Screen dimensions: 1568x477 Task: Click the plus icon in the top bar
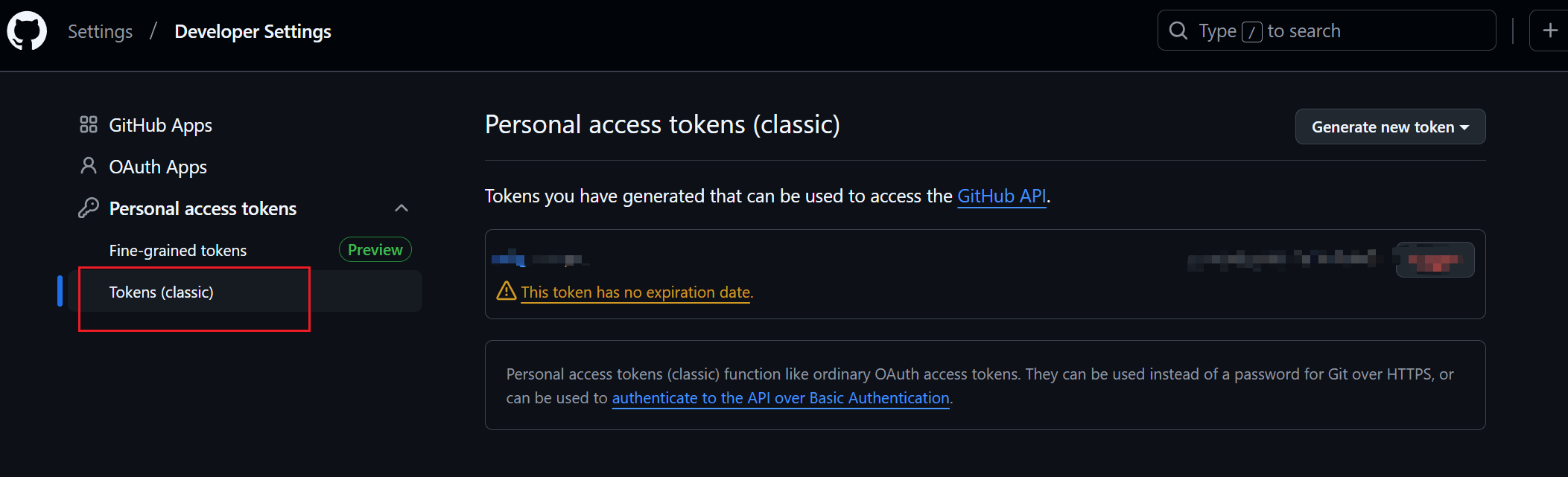click(x=1549, y=31)
